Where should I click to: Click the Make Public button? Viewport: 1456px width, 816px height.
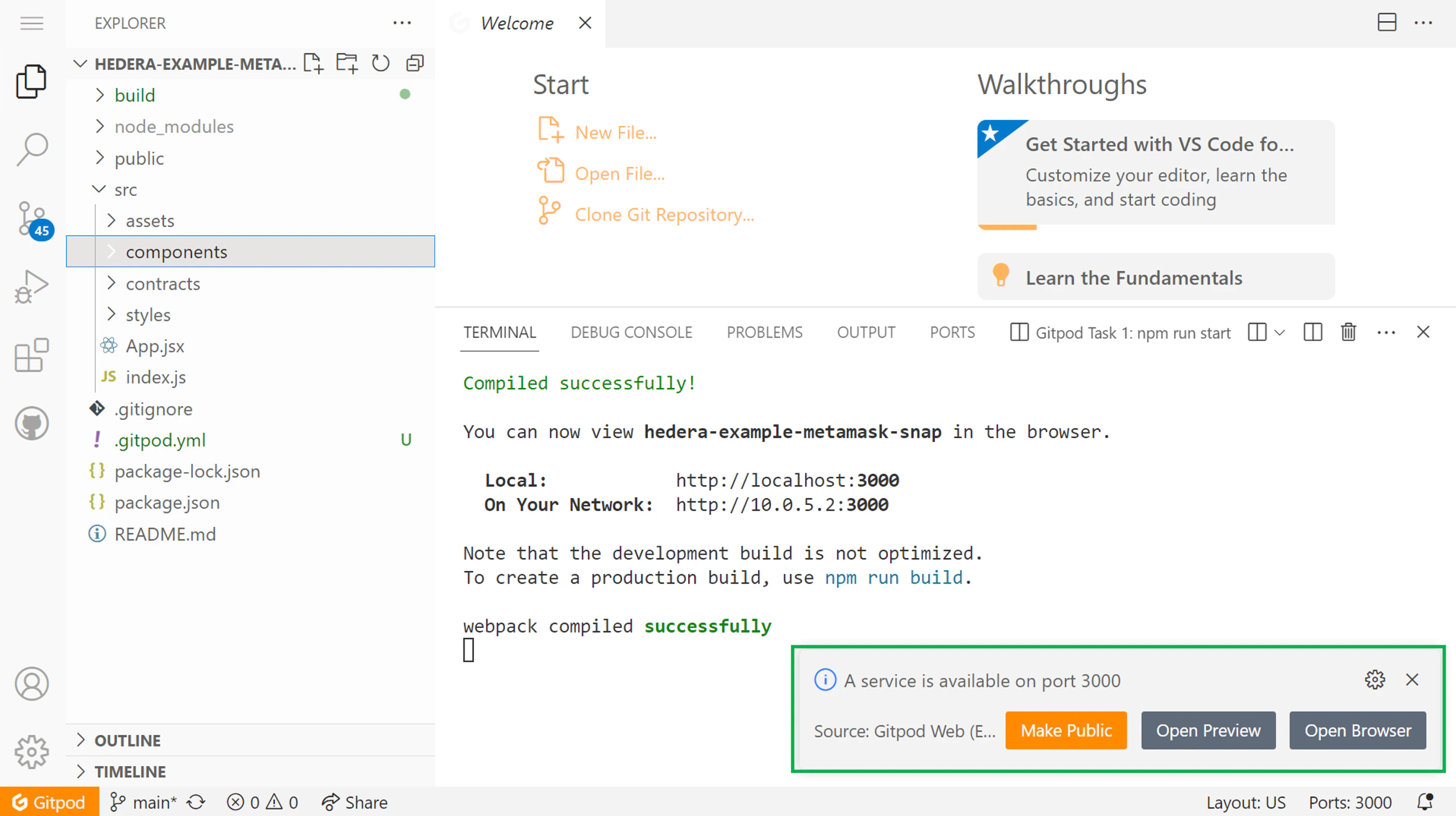(x=1066, y=730)
